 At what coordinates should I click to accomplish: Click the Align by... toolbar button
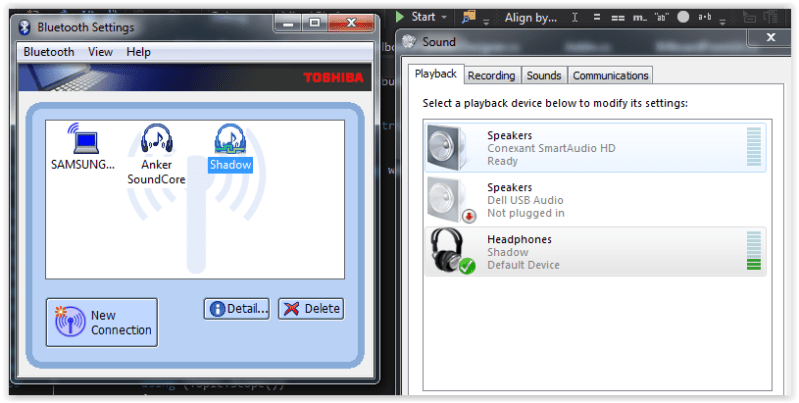pyautogui.click(x=530, y=18)
